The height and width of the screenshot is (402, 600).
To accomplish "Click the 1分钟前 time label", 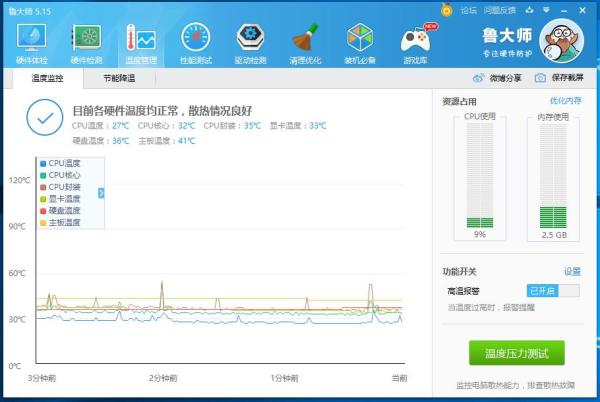I will click(284, 378).
